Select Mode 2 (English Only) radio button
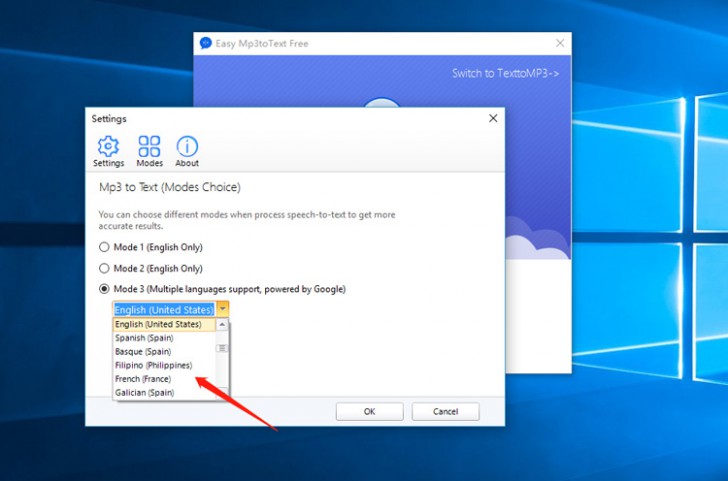728x481 pixels. click(x=104, y=268)
